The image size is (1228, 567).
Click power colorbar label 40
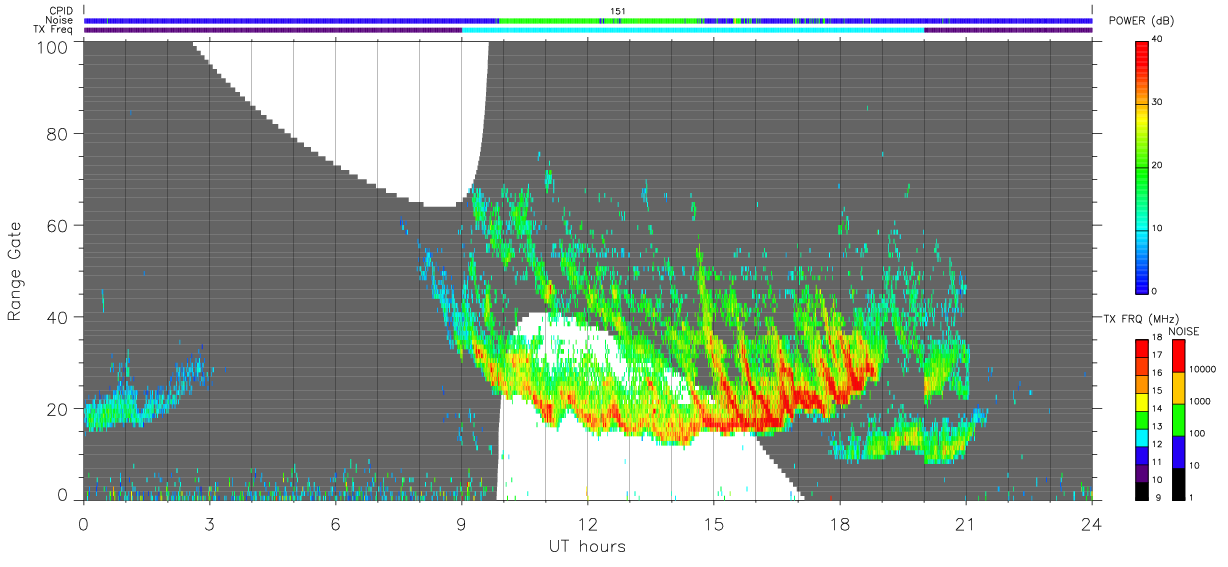pyautogui.click(x=1158, y=40)
